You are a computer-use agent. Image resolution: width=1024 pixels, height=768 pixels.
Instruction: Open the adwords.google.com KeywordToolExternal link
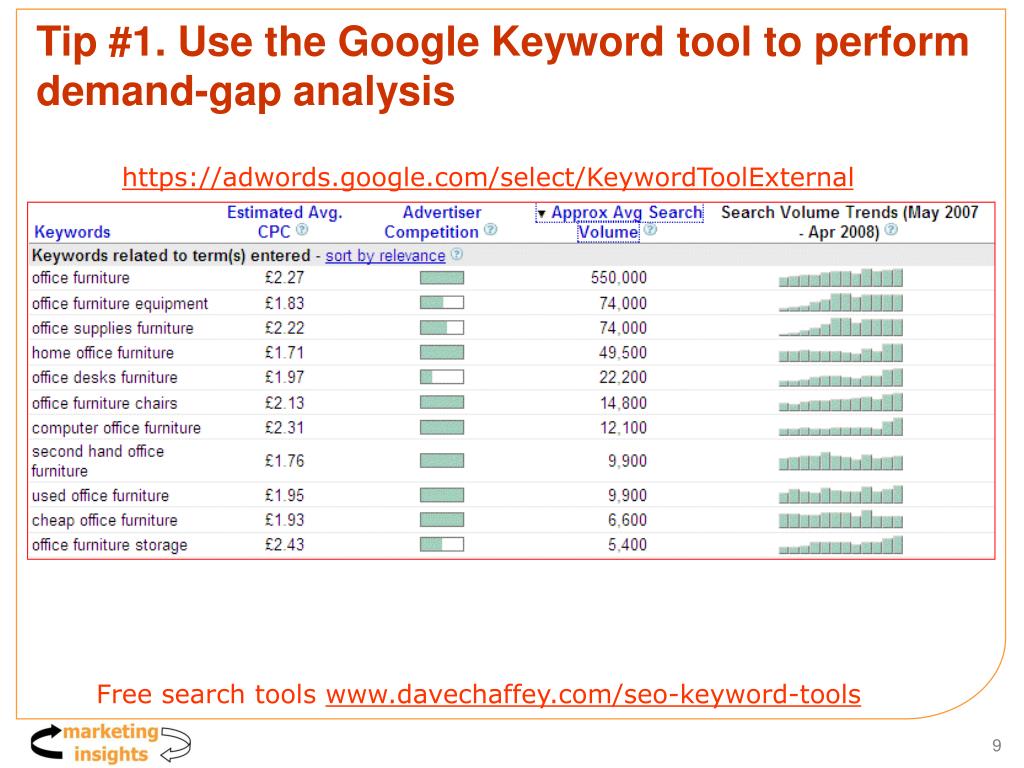pyautogui.click(x=488, y=178)
